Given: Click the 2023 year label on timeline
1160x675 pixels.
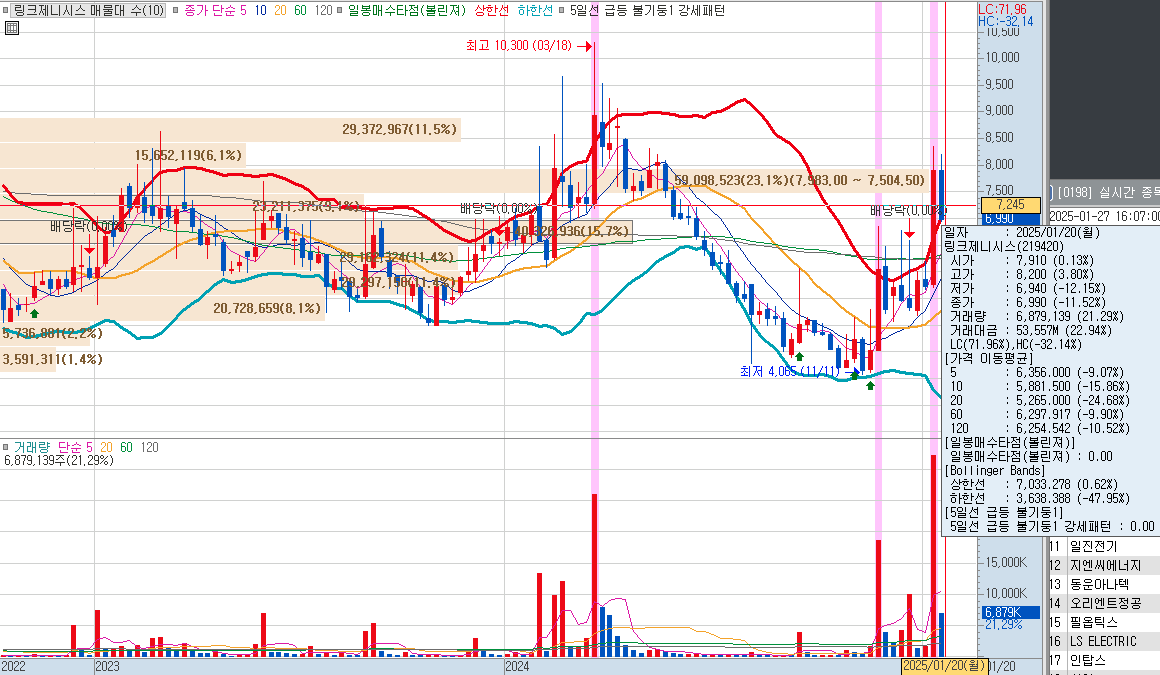Looking at the screenshot, I should 107,666.
